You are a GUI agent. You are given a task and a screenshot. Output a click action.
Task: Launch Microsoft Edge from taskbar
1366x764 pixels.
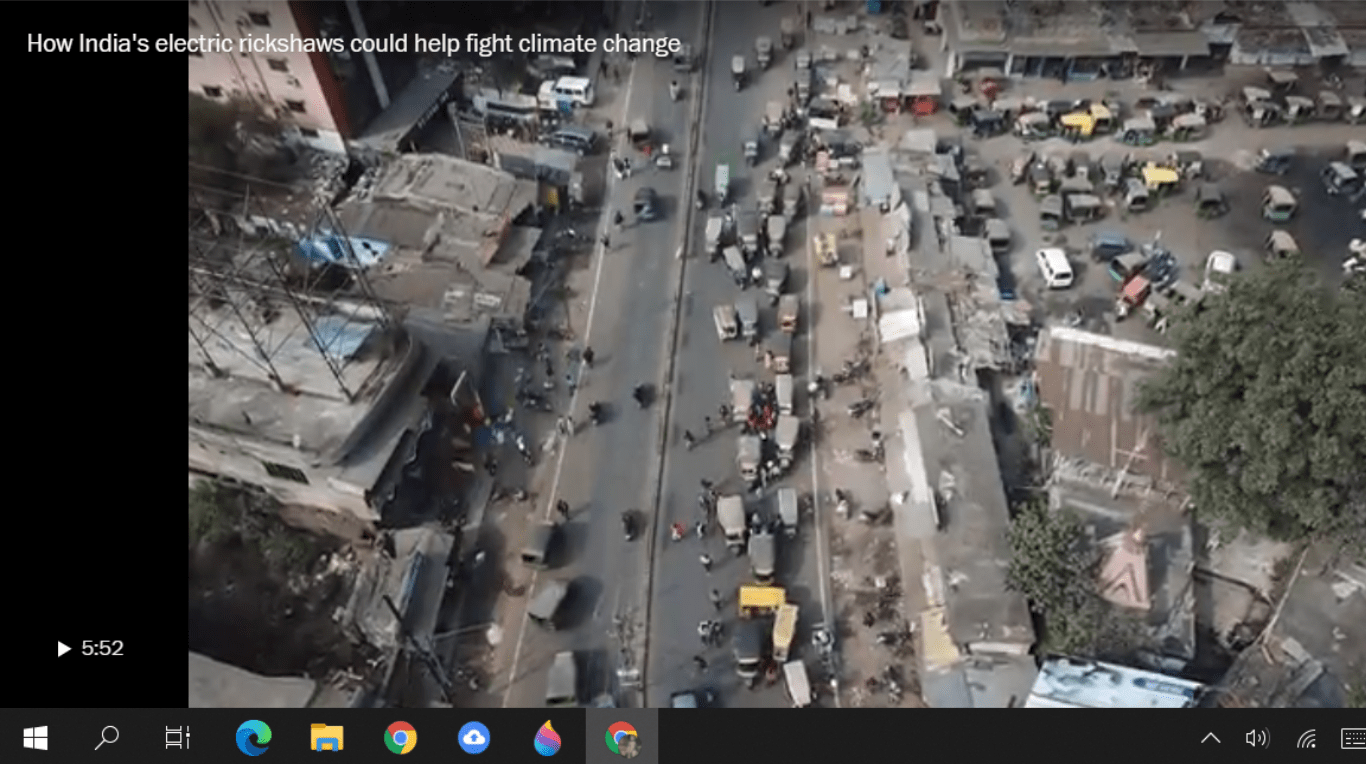pyautogui.click(x=253, y=738)
